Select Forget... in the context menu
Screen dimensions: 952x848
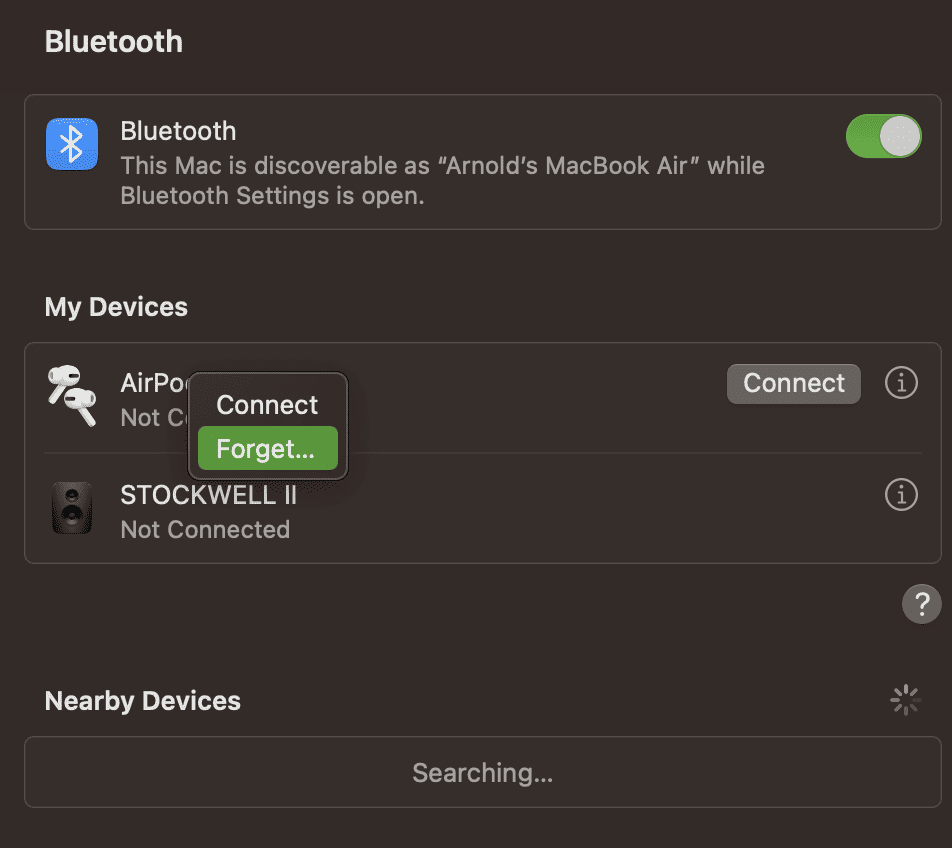[267, 449]
